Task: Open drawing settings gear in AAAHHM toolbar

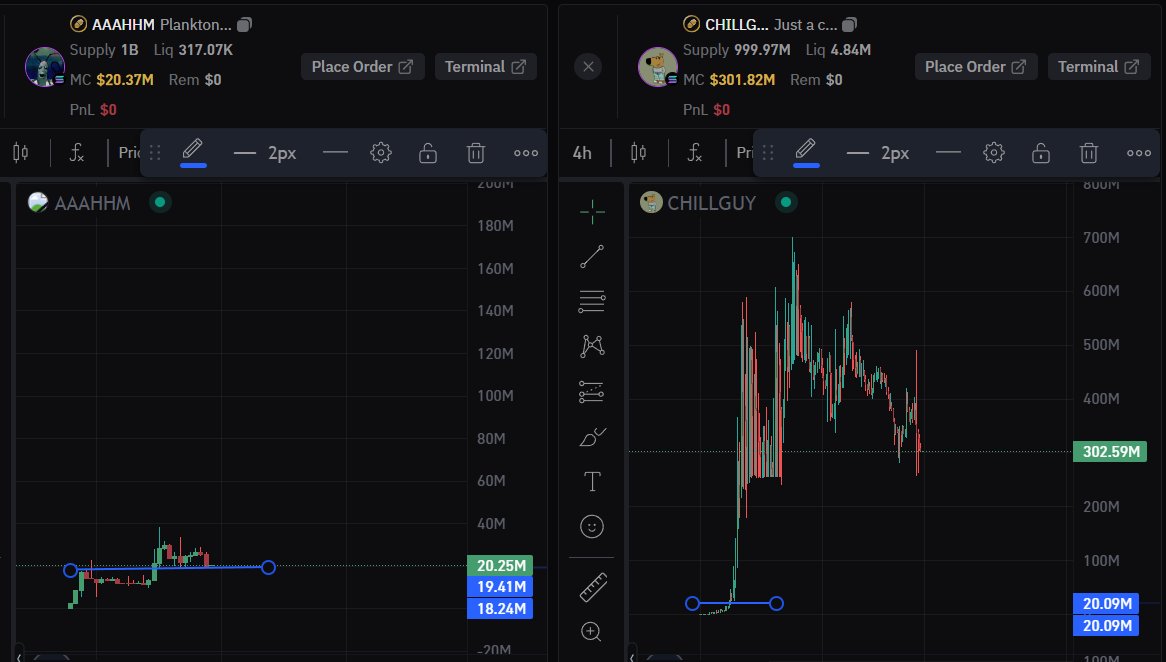Action: tap(381, 152)
